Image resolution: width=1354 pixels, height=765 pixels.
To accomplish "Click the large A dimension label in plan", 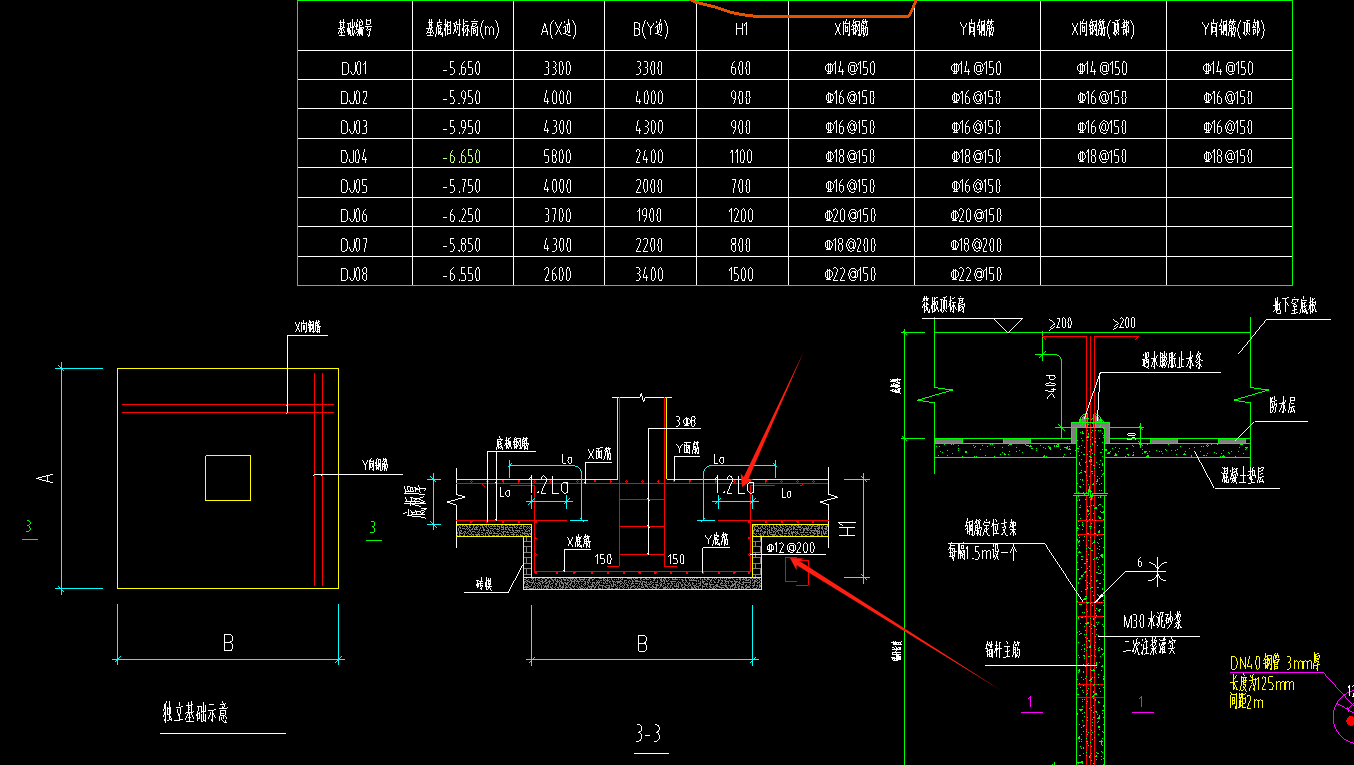I will (45, 479).
